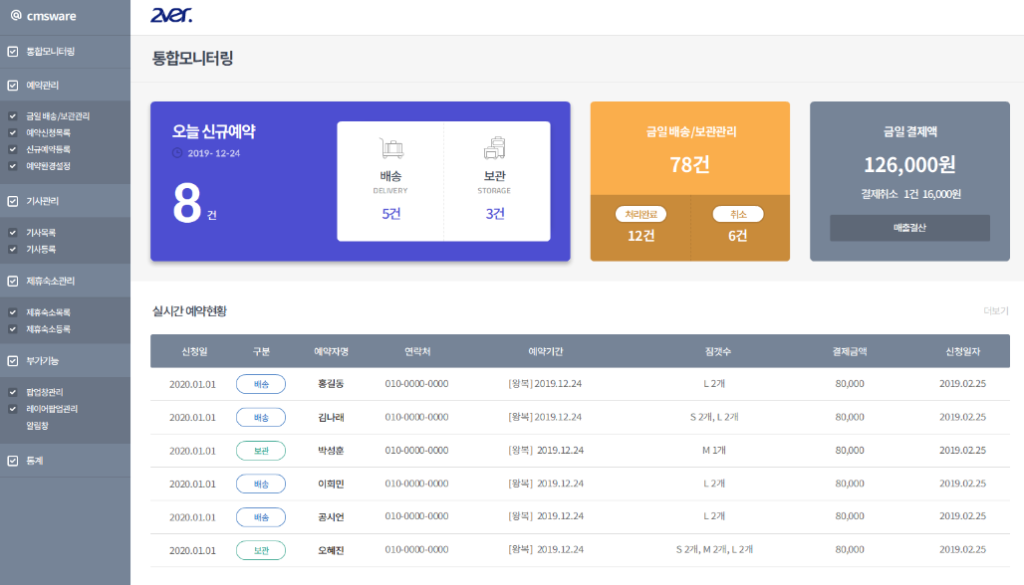Click the 예약기간 column header
This screenshot has height=585, width=1024.
(x=545, y=351)
